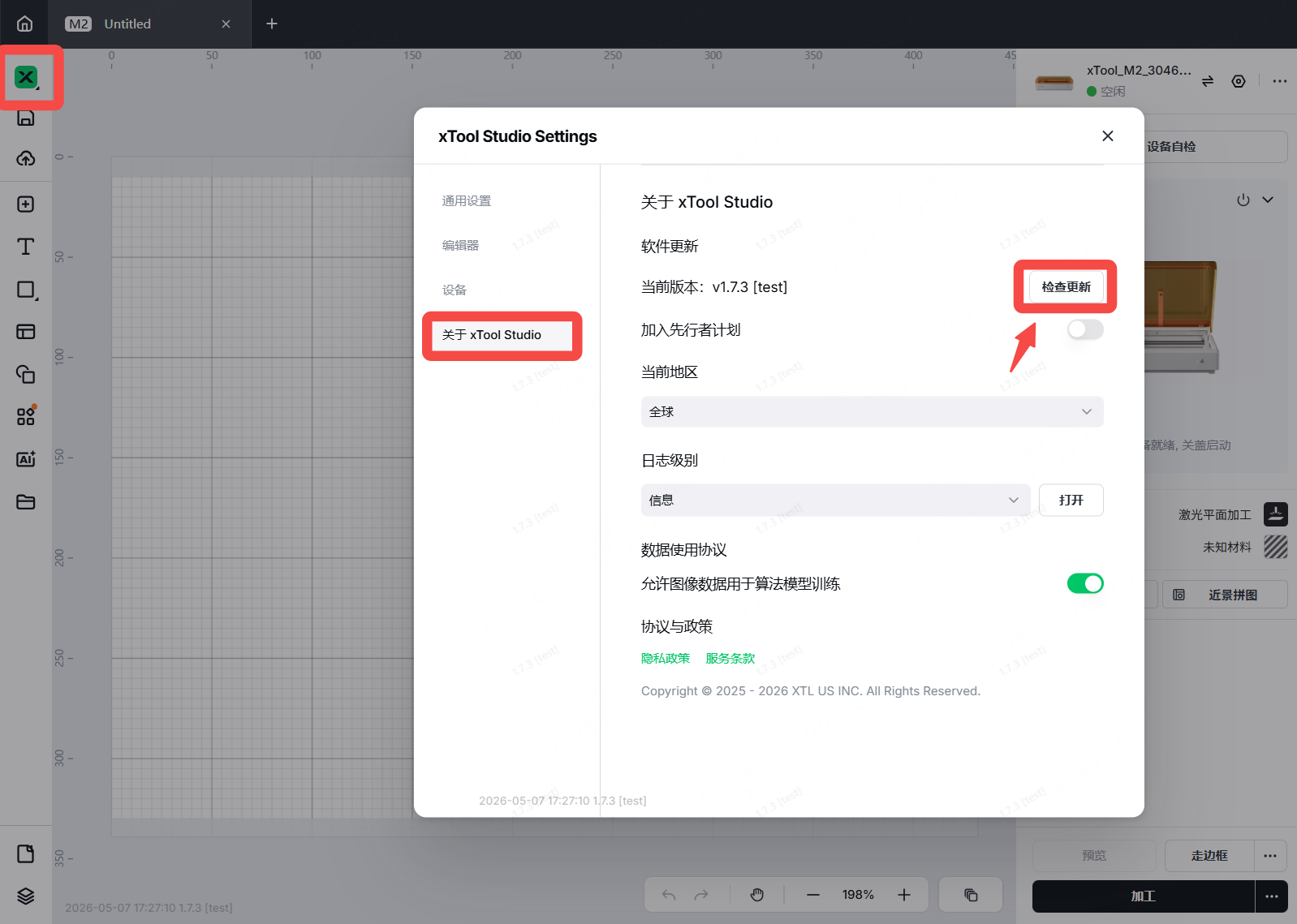The image size is (1297, 924).
Task: Click the laser flat processing mode icon
Action: coord(1276,514)
